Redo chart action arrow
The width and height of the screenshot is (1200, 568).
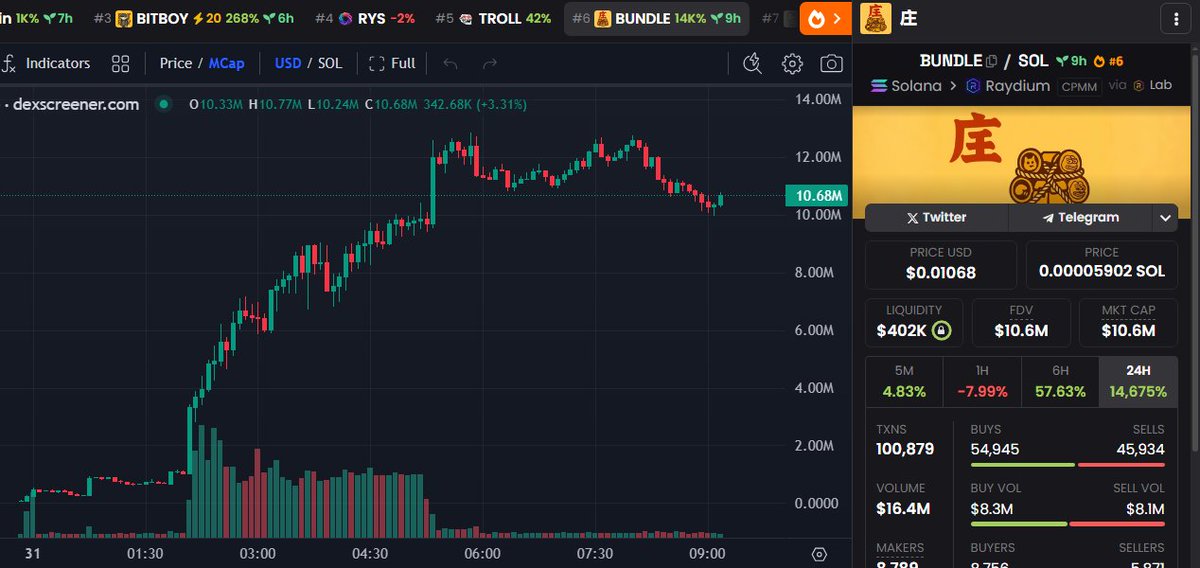(490, 64)
